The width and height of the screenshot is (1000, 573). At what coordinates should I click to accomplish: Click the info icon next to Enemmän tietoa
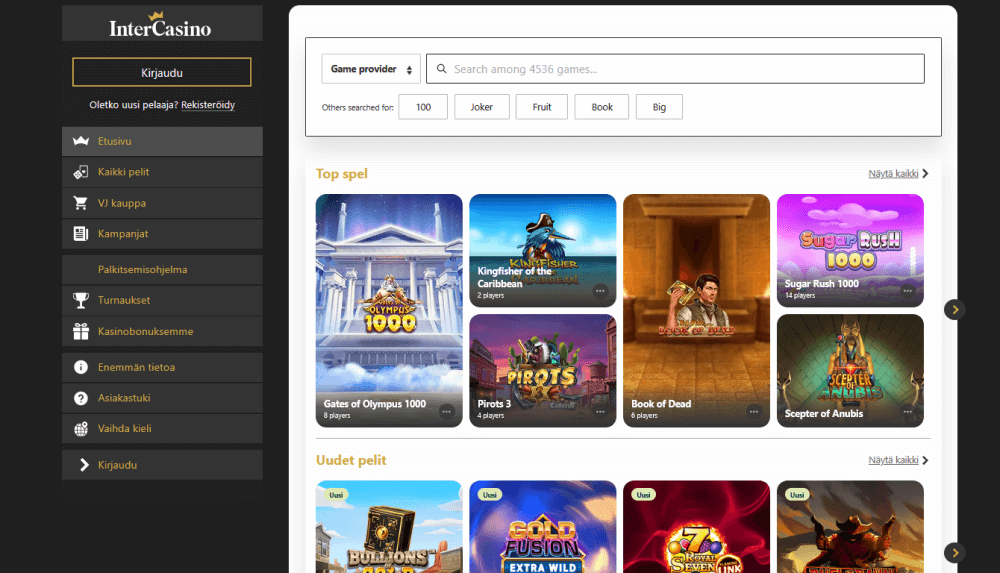point(81,367)
